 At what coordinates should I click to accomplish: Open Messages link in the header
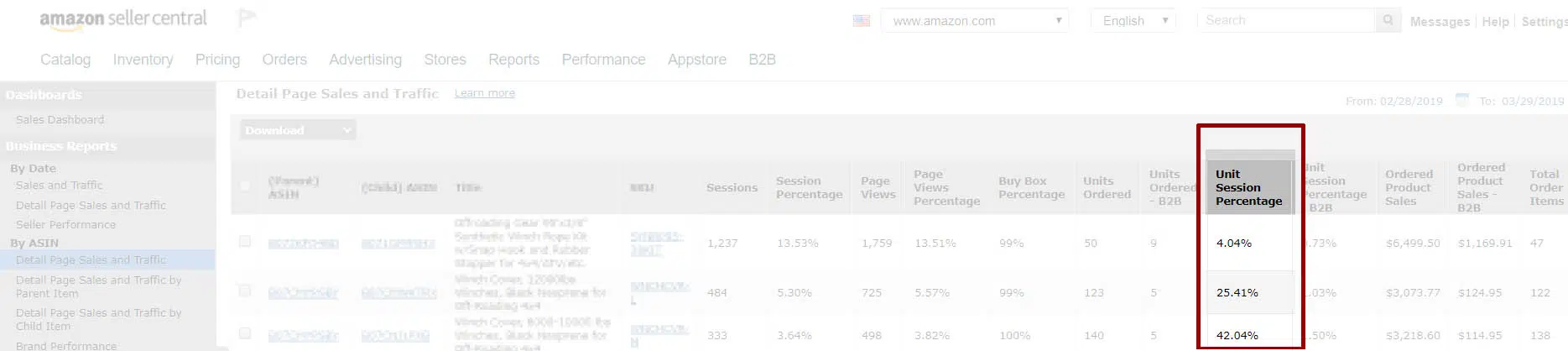click(1440, 22)
